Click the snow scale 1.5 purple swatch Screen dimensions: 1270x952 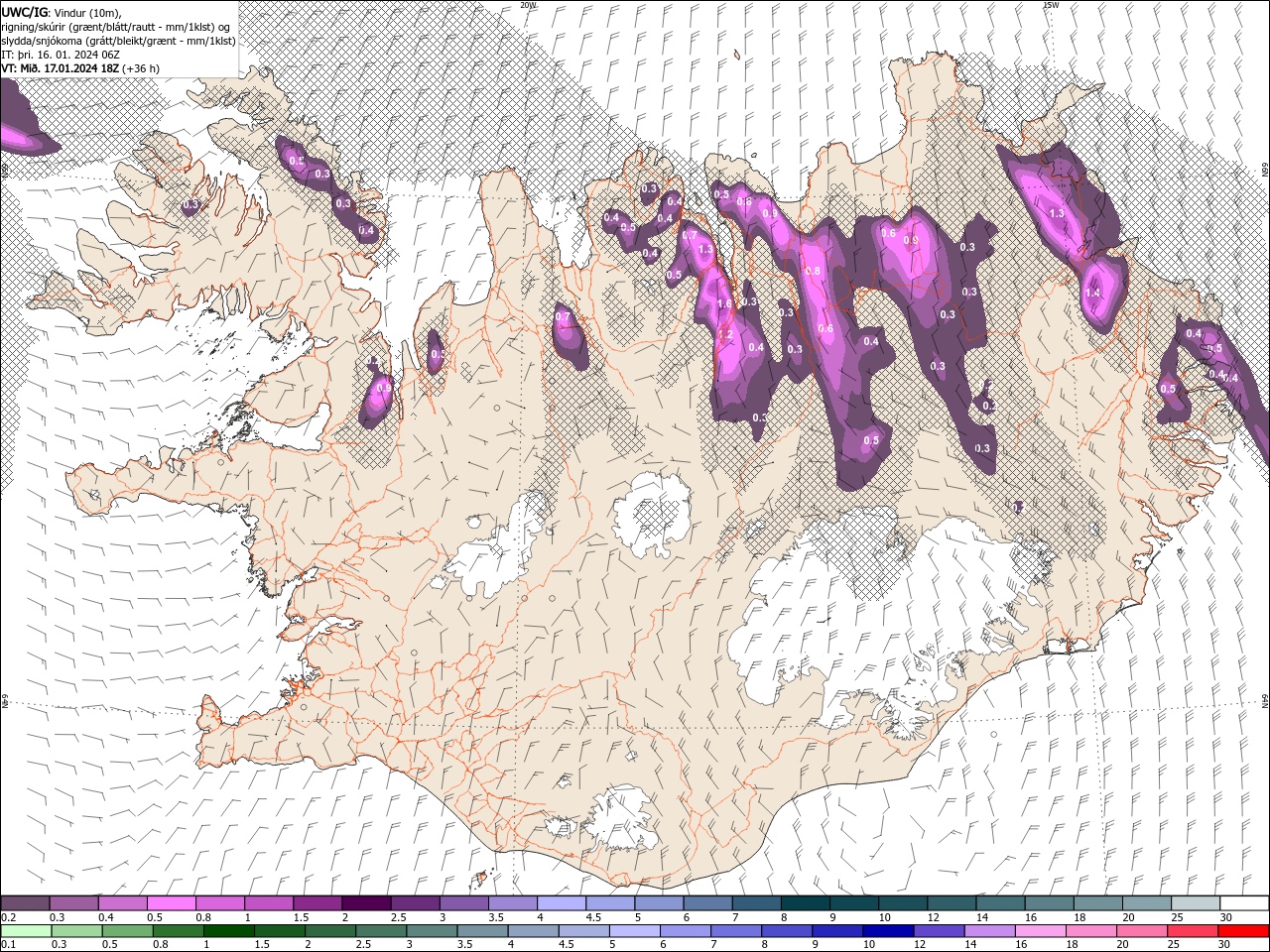(317, 903)
